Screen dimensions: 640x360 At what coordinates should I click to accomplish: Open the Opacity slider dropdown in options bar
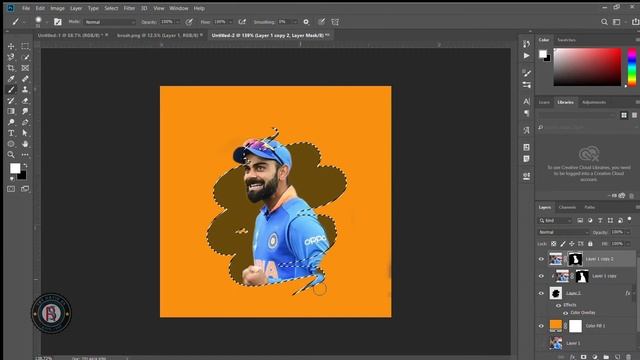178,22
